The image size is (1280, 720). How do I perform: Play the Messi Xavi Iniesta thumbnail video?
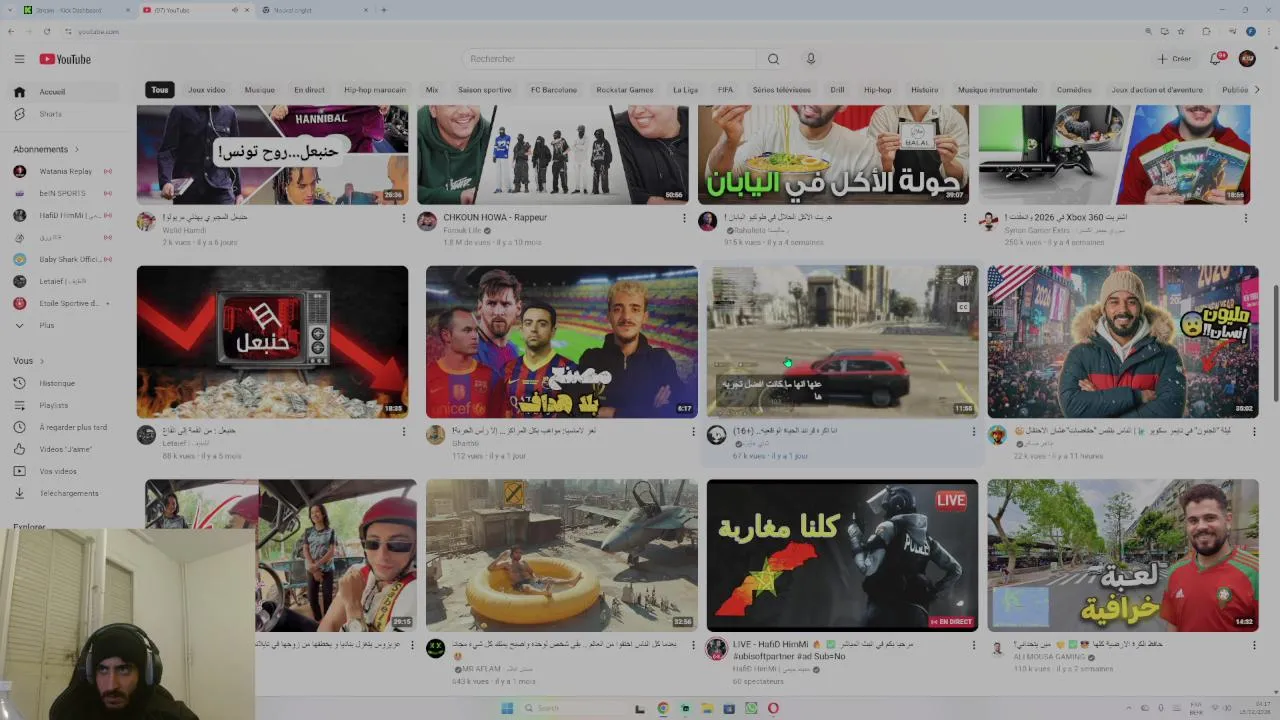(x=561, y=342)
